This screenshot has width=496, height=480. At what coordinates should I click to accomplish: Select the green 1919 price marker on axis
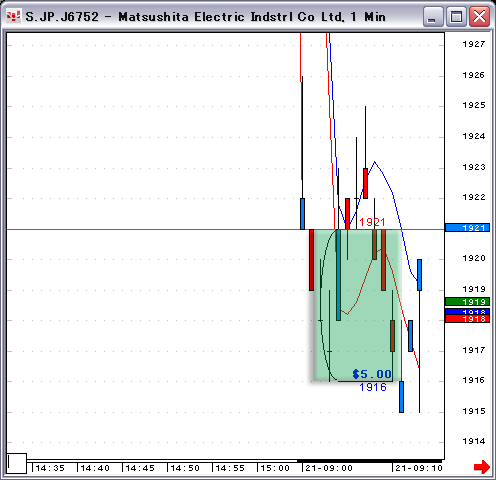(x=468, y=302)
